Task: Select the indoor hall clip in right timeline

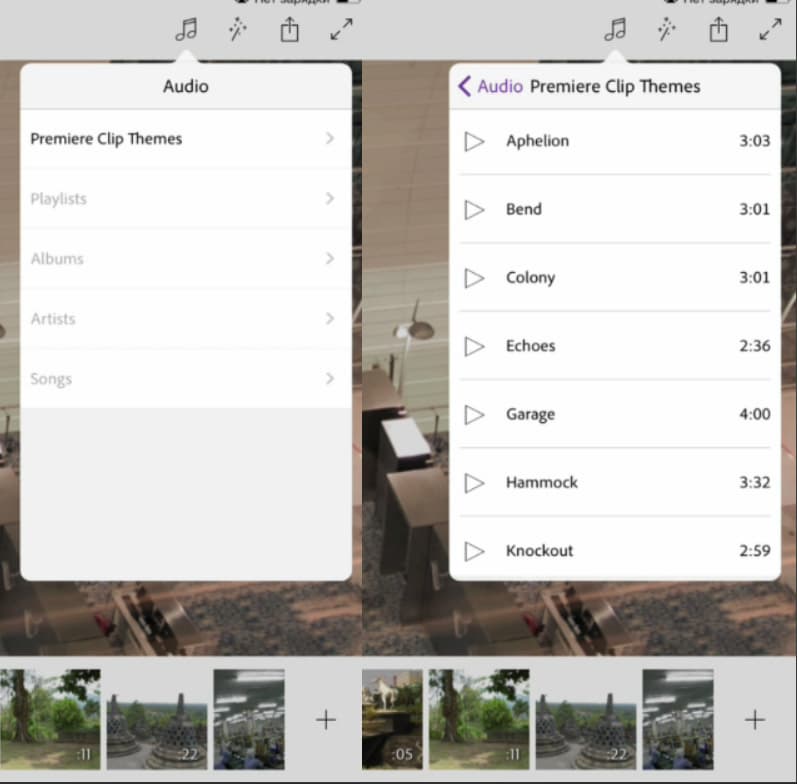Action: (x=678, y=719)
